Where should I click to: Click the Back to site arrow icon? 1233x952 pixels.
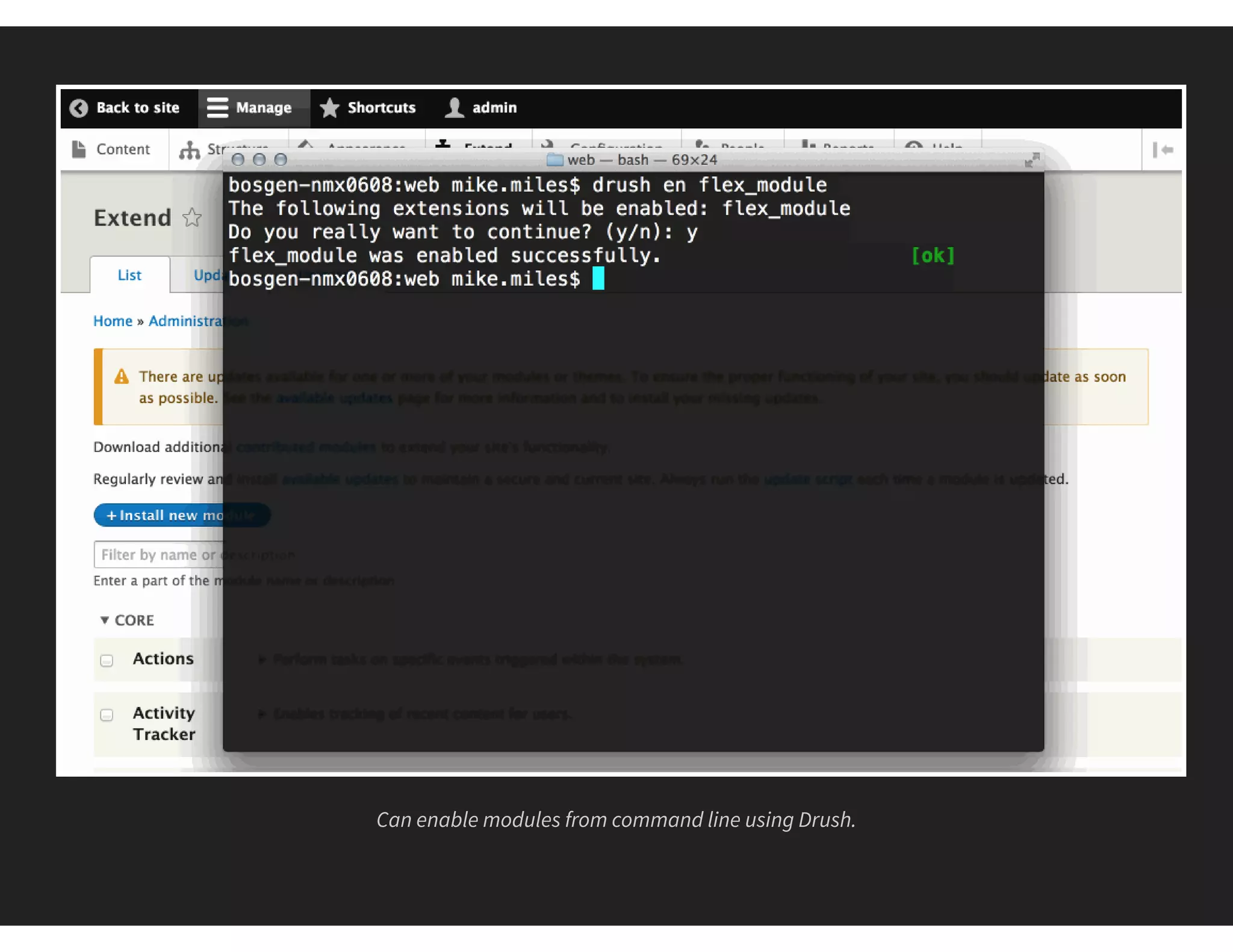pos(79,108)
